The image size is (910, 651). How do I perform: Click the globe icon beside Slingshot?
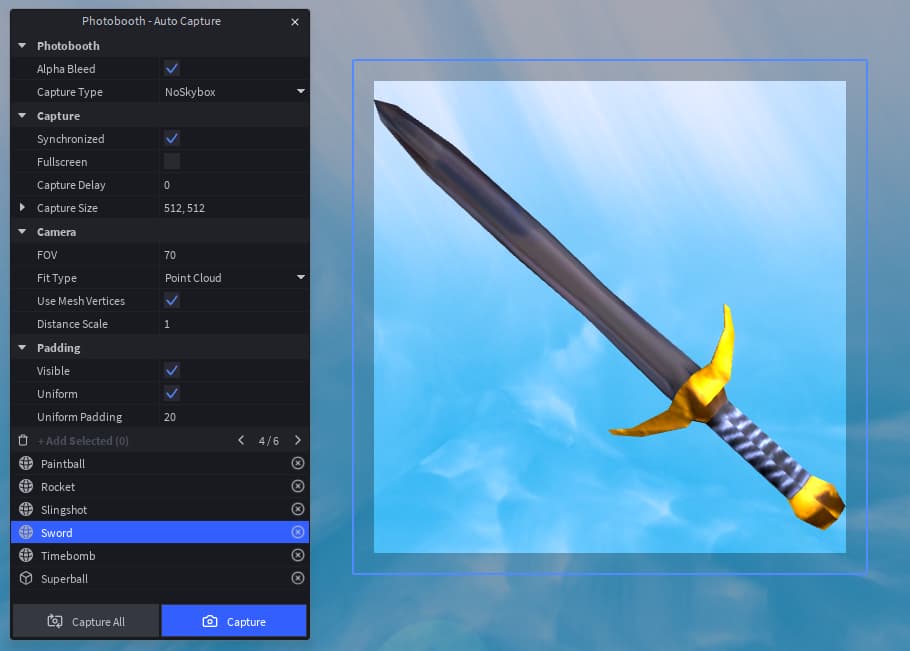pyautogui.click(x=26, y=509)
